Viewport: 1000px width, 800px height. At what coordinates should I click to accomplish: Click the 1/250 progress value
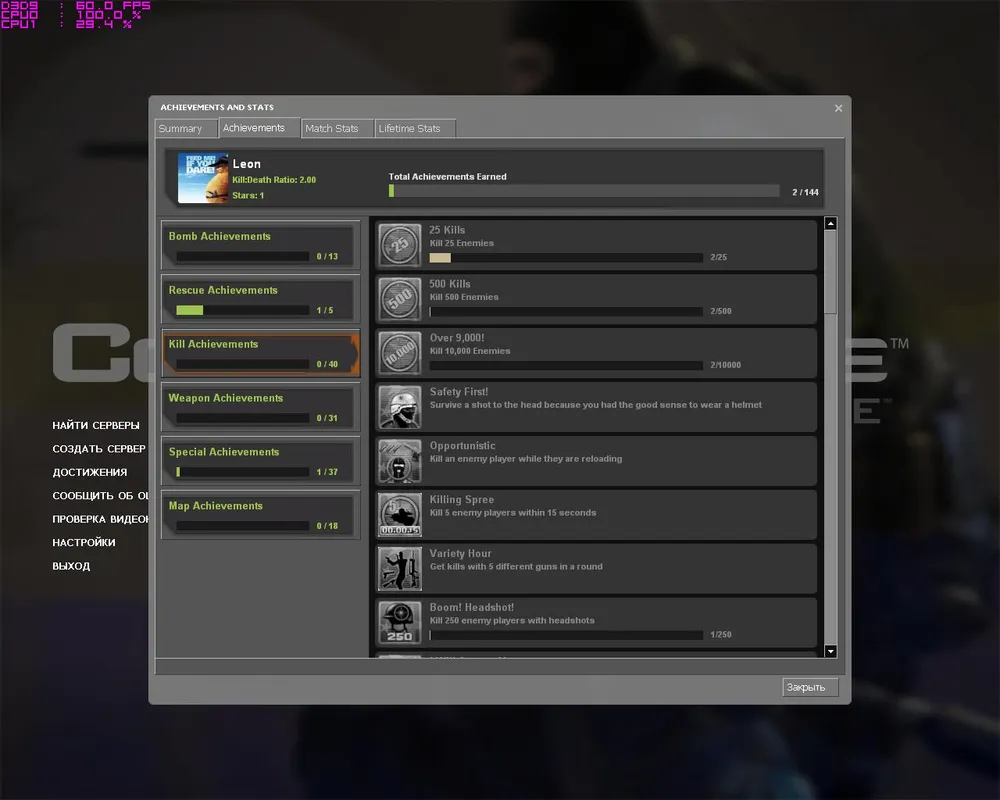pyautogui.click(x=721, y=634)
